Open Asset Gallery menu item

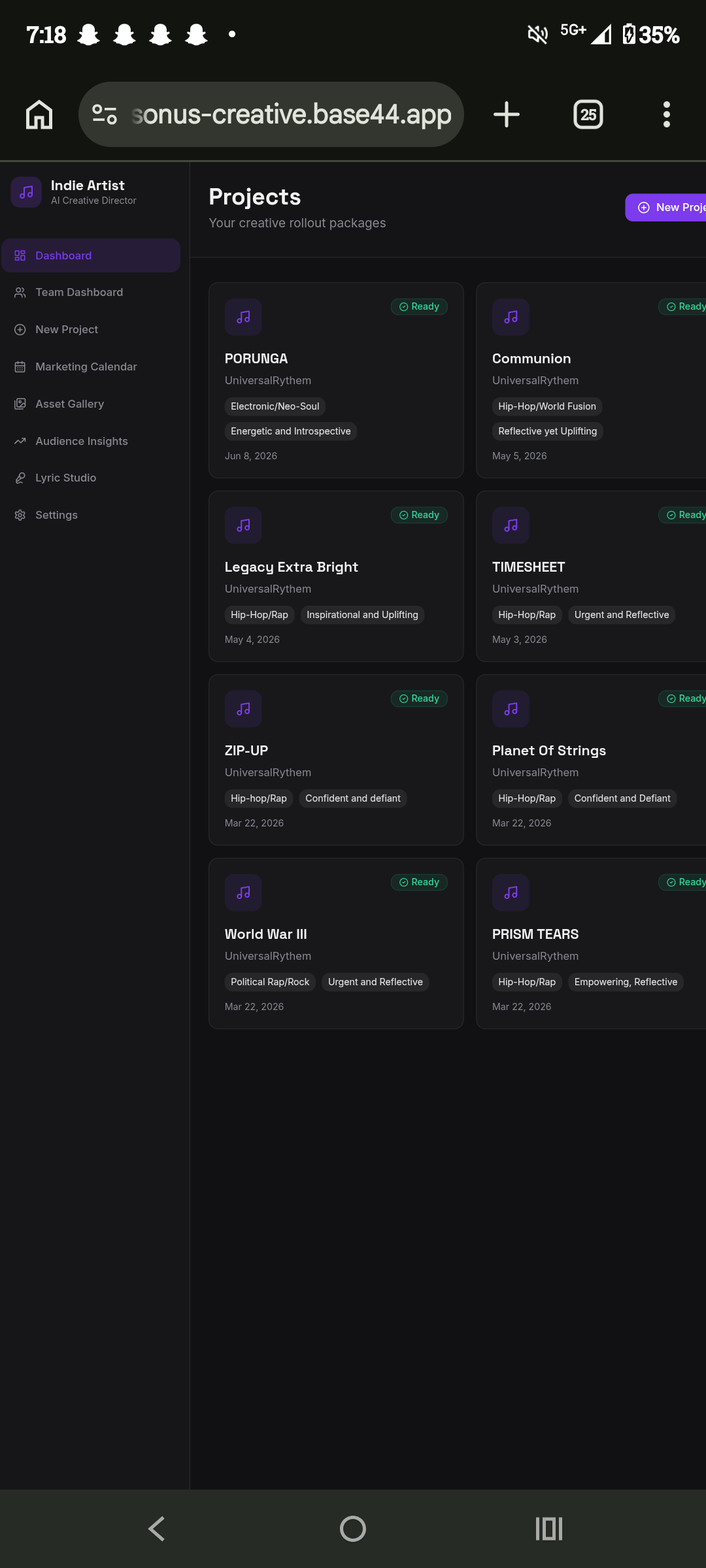(x=91, y=404)
